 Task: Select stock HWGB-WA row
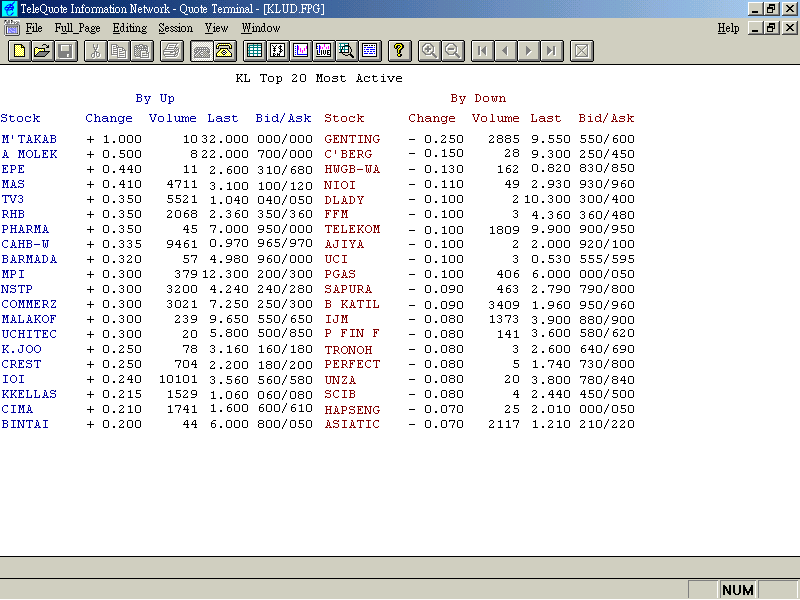(352, 169)
